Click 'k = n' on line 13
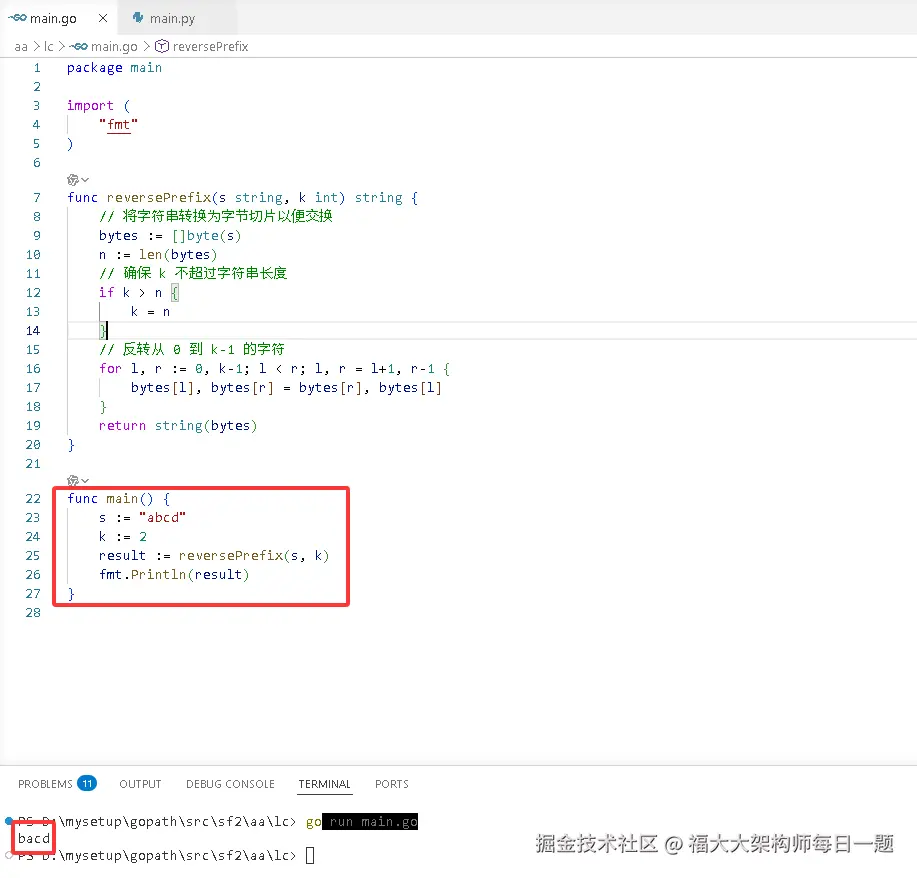This screenshot has height=878, width=917. tap(150, 312)
